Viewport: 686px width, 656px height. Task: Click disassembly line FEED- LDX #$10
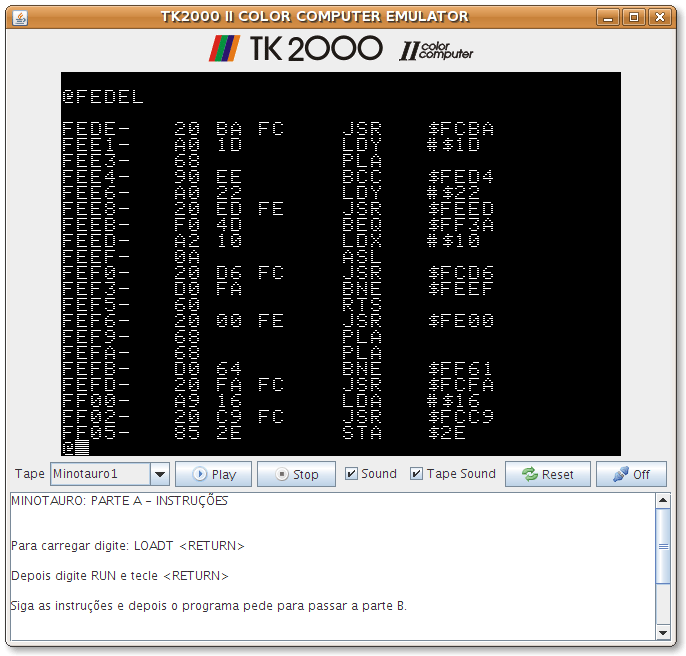pos(271,241)
